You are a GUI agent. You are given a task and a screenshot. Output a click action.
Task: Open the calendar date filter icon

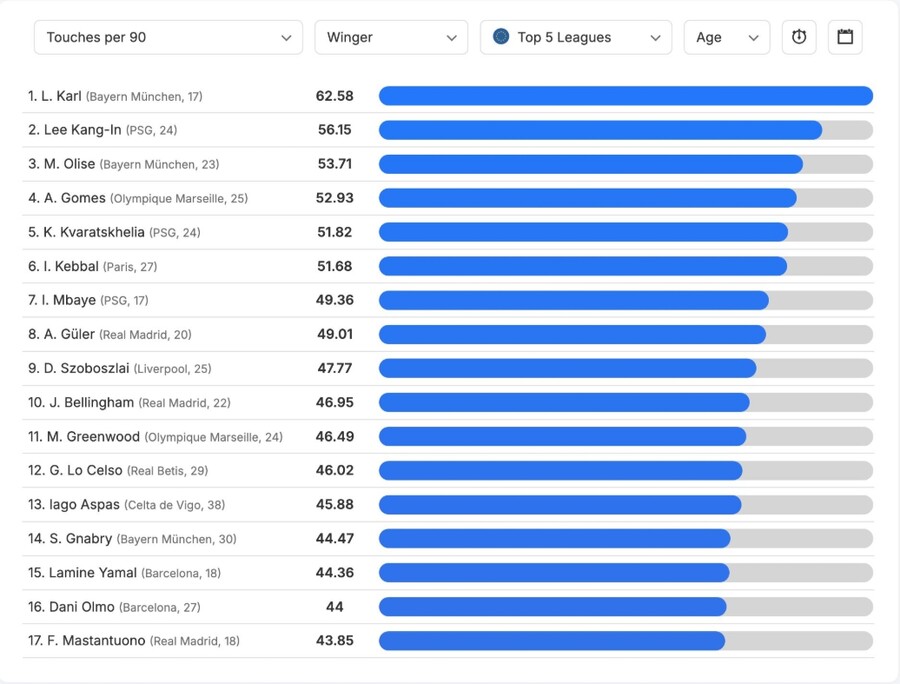(x=845, y=37)
